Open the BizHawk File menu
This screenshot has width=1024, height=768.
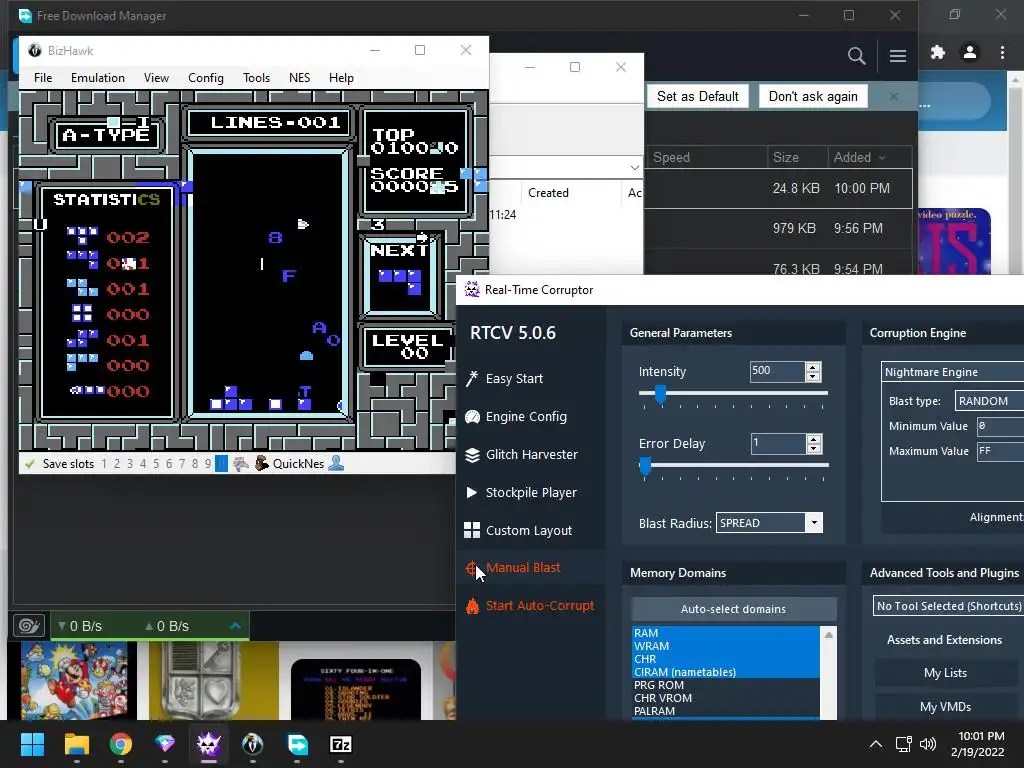[43, 78]
